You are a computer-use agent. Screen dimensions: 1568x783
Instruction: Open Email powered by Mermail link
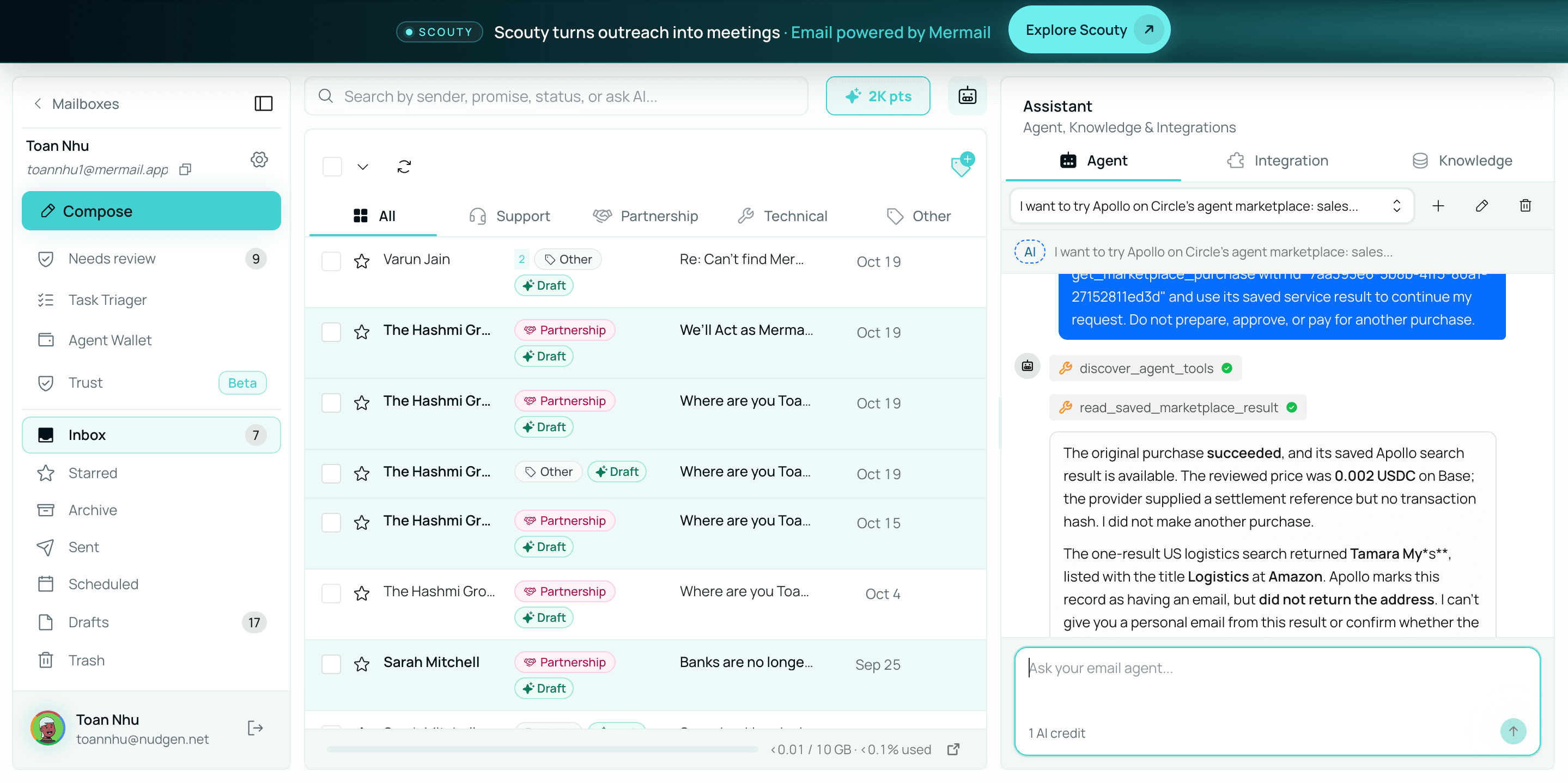[891, 32]
